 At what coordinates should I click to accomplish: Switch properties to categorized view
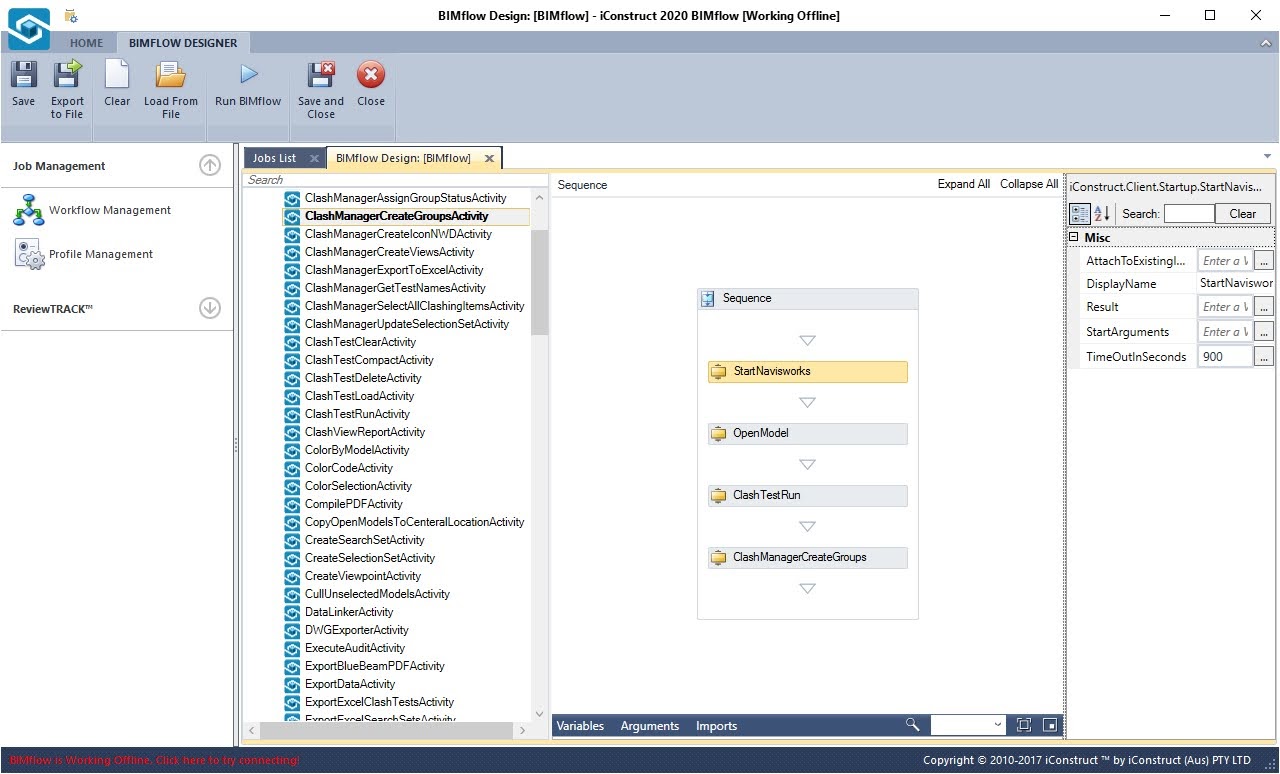[1080, 213]
